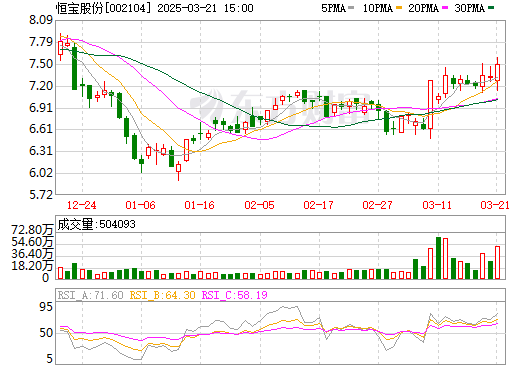Viewport: 520px width, 365px height.
Task: Click the 72.80万 volume axis label
Action: click(x=32, y=229)
